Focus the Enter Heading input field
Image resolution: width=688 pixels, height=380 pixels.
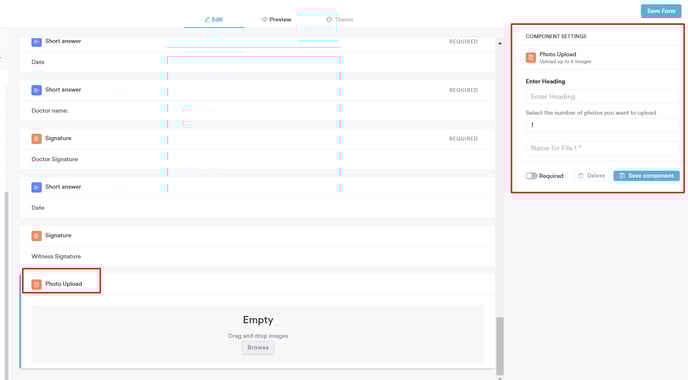click(x=602, y=97)
